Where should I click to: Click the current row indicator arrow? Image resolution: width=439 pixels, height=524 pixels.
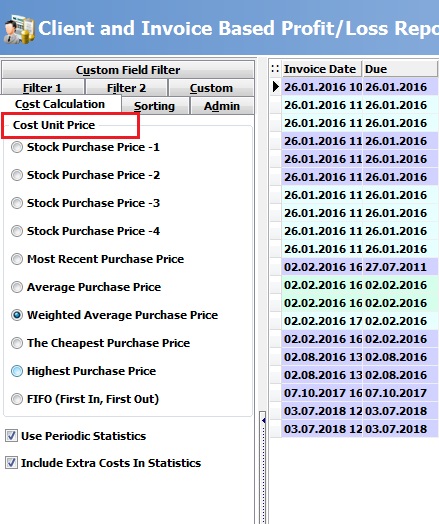click(x=276, y=87)
